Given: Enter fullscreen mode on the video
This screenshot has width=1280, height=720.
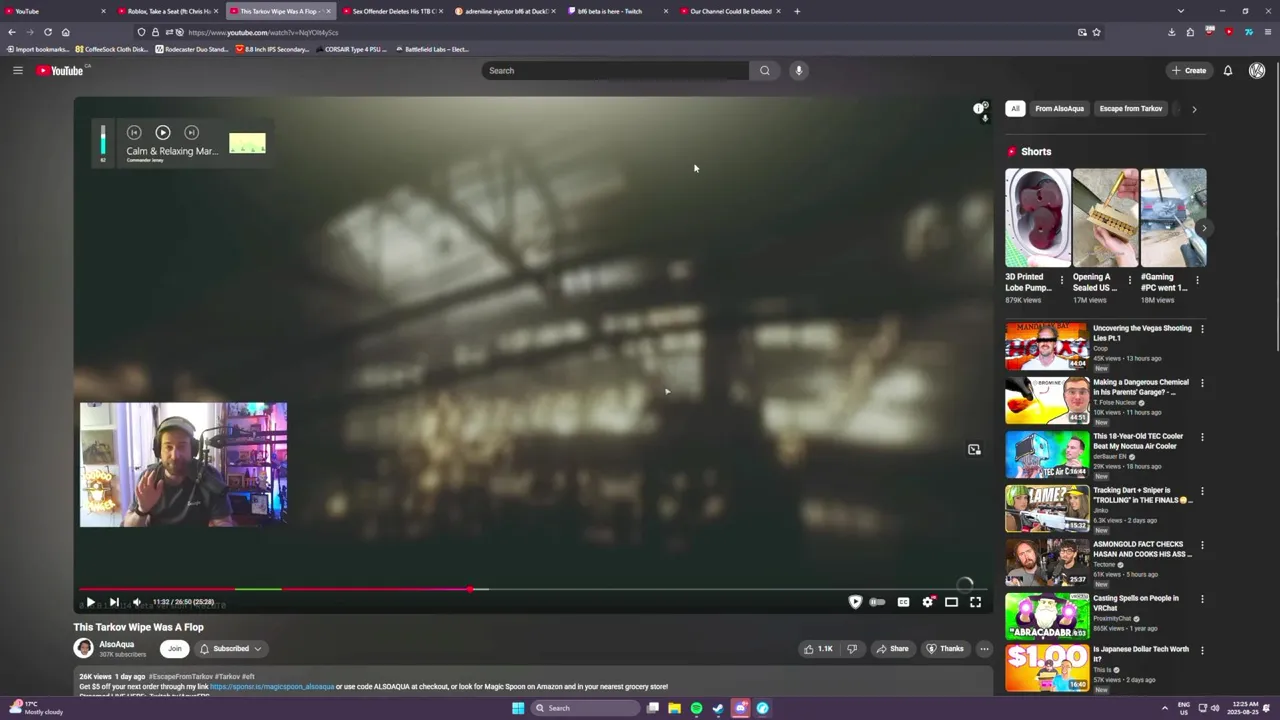Looking at the screenshot, I should click(x=976, y=602).
